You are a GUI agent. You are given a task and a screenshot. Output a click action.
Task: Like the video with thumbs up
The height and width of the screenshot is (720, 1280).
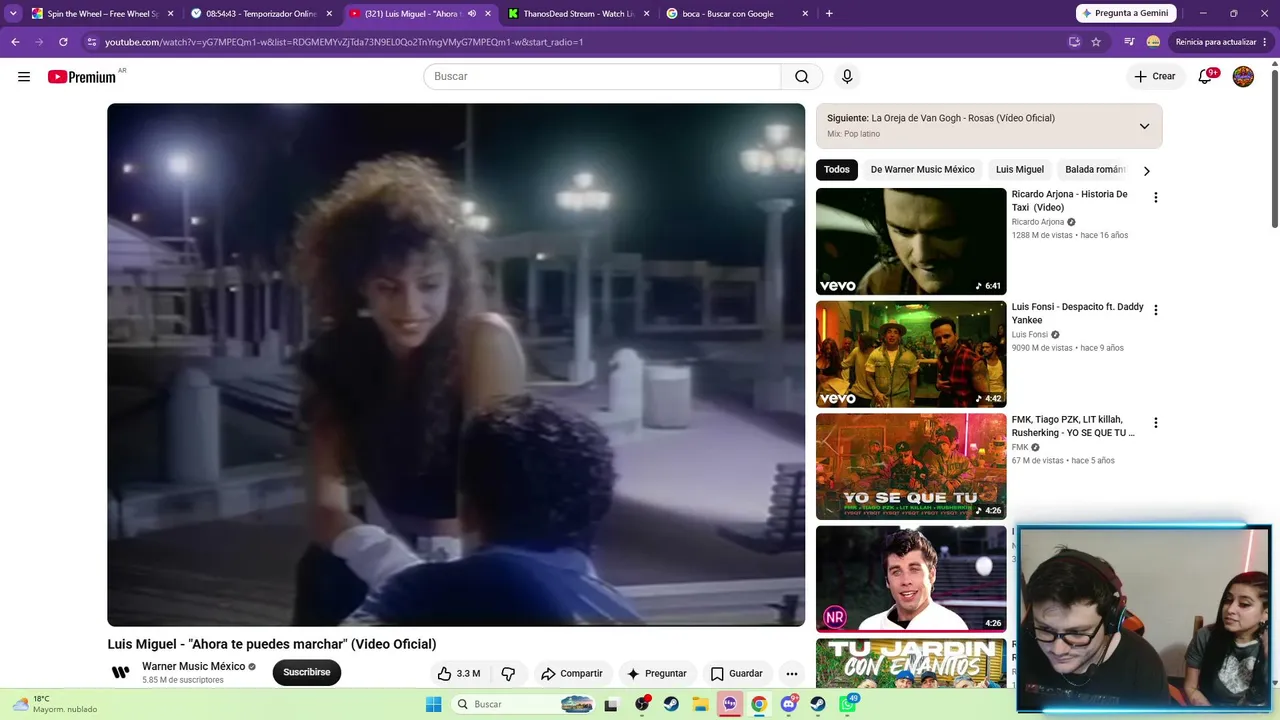coord(459,674)
